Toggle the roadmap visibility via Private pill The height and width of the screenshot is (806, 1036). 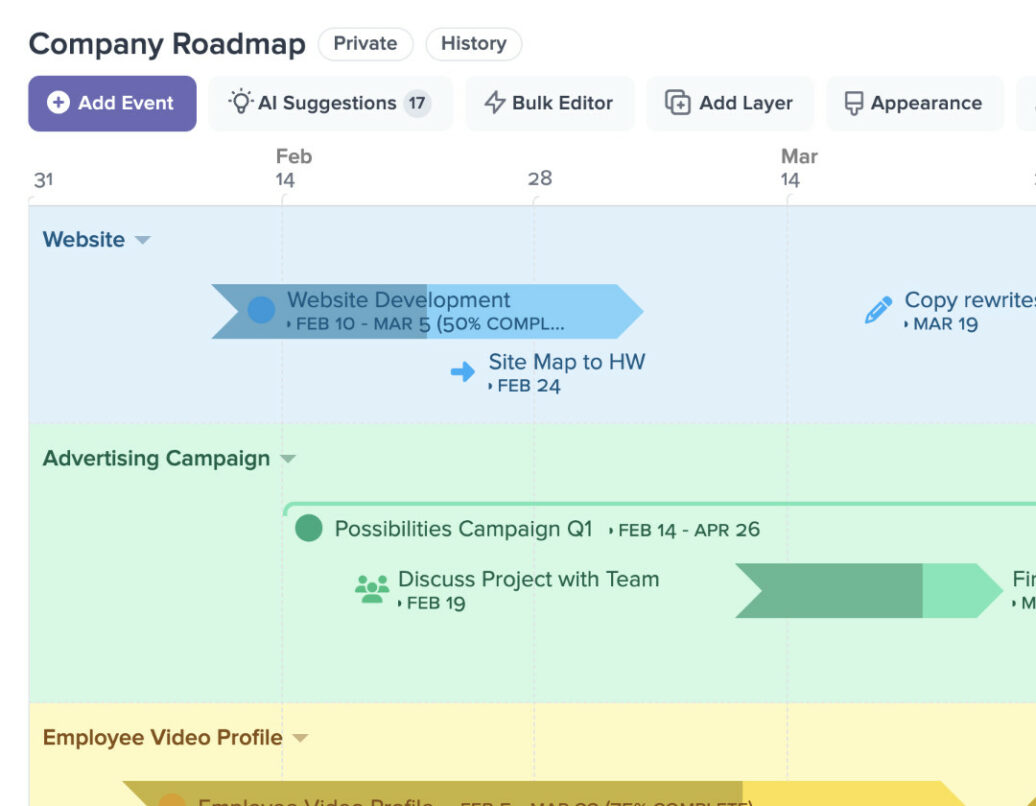365,43
